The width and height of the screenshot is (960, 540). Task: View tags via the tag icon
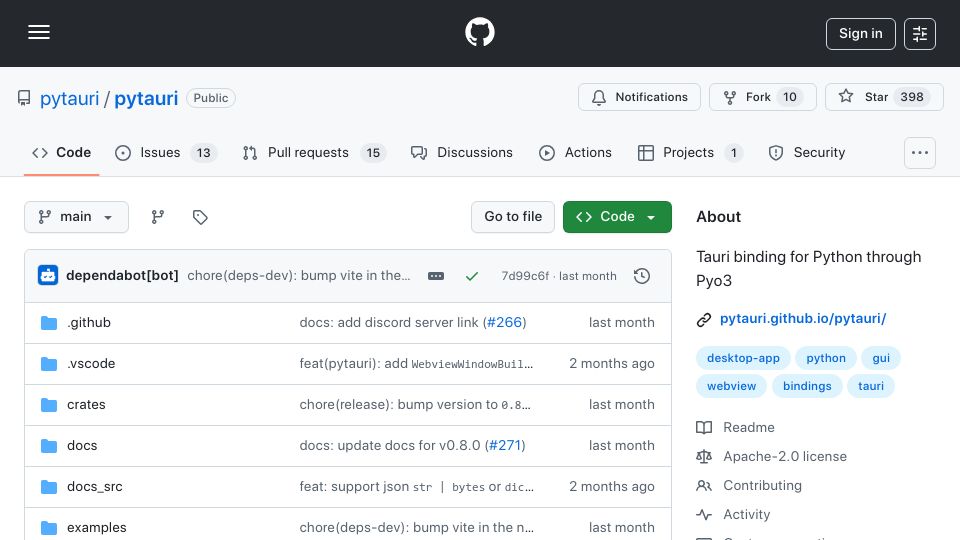200,217
